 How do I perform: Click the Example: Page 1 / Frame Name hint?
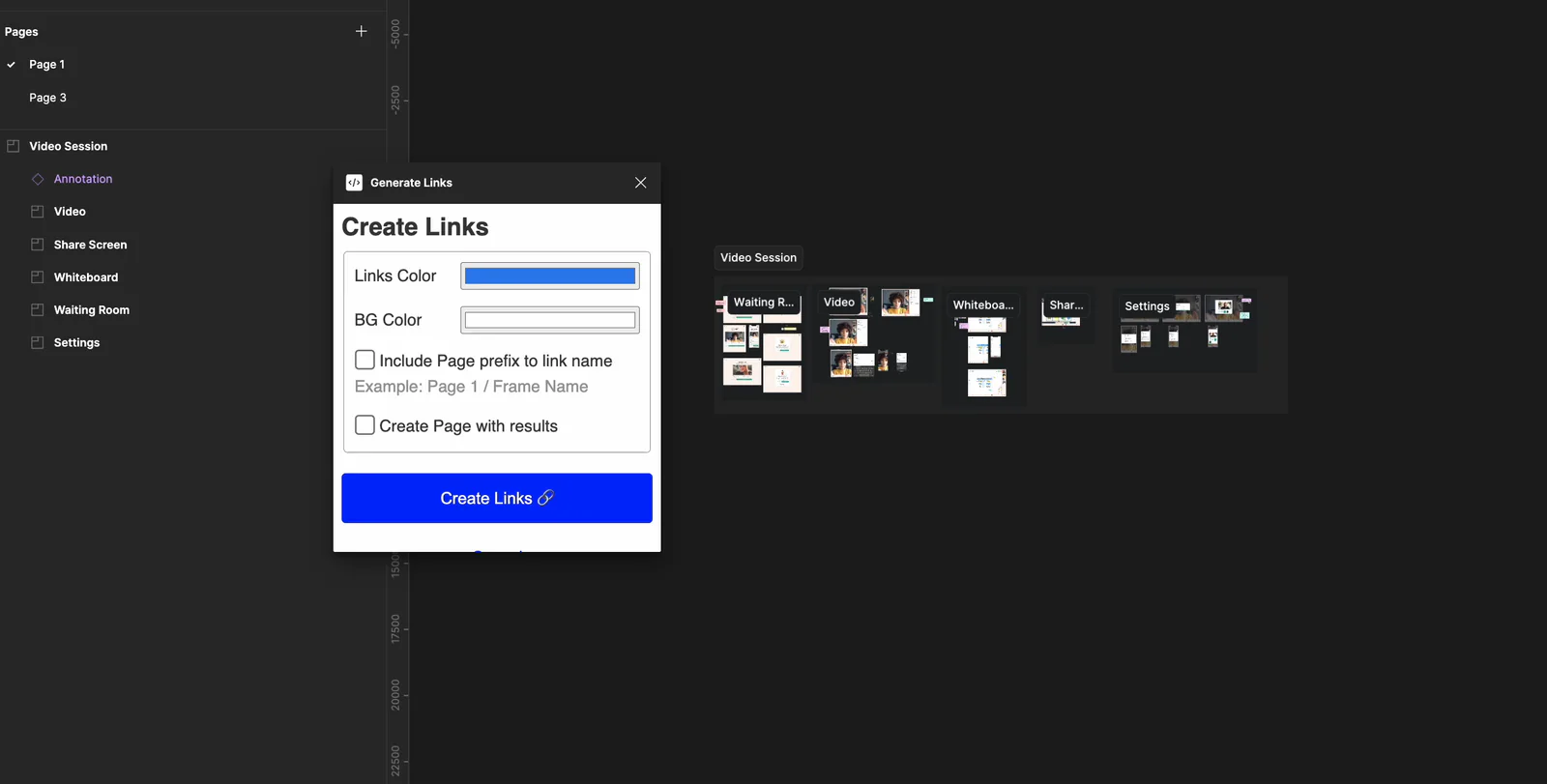click(x=471, y=387)
